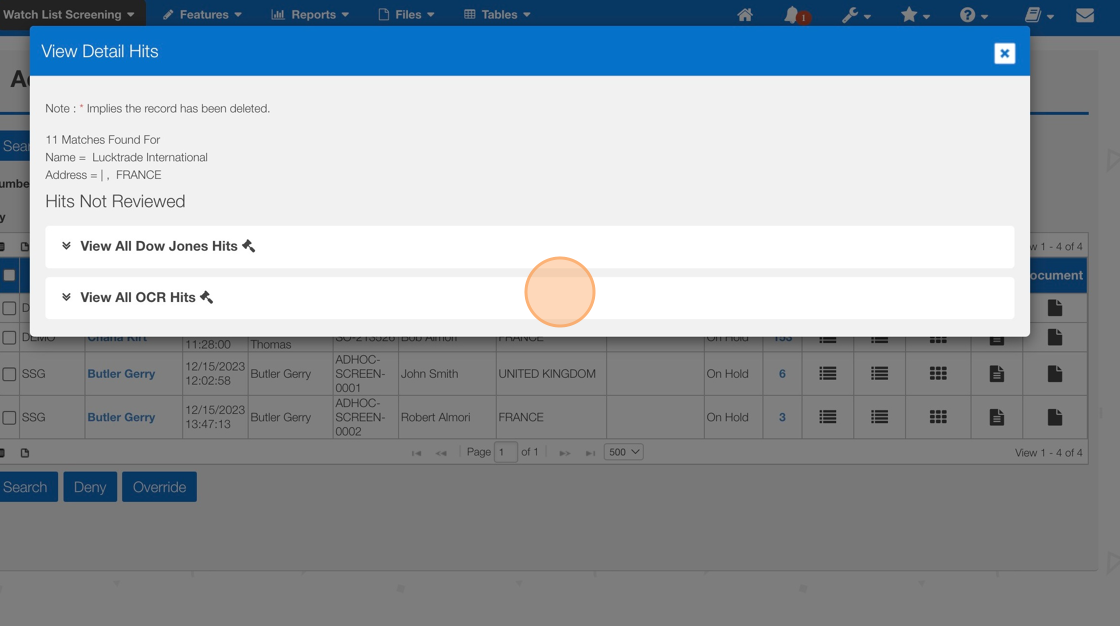Click the Search button below the table
This screenshot has width=1120, height=626.
pos(26,487)
